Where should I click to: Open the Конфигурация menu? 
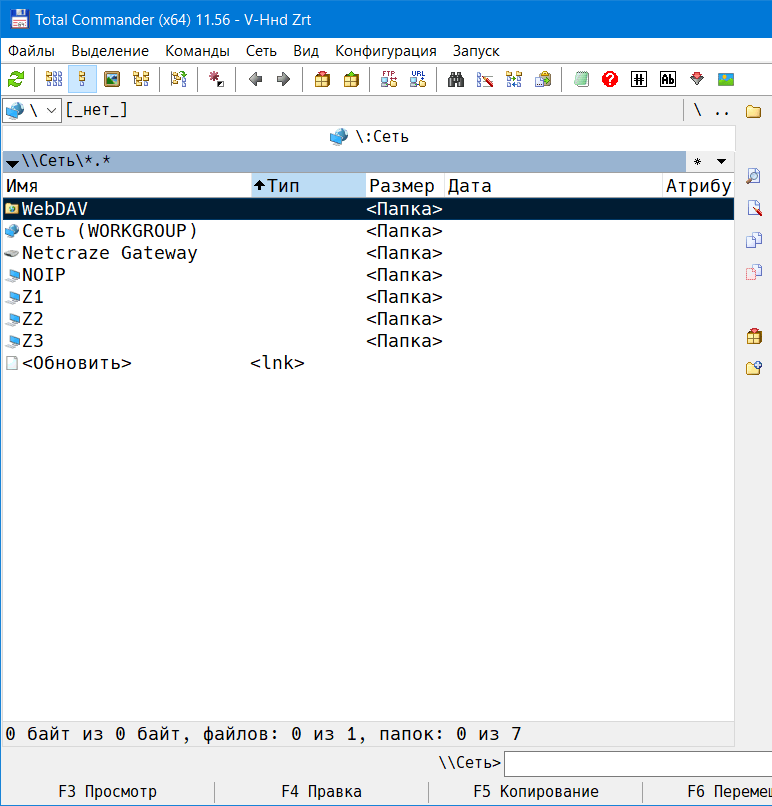385,51
